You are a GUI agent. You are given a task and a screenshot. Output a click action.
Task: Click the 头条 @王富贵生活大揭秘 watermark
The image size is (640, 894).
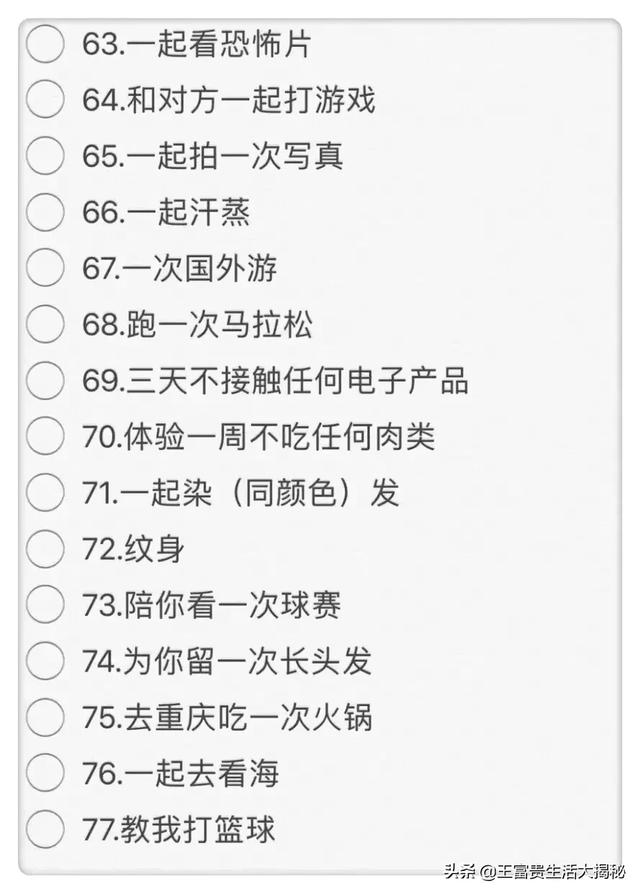point(535,871)
